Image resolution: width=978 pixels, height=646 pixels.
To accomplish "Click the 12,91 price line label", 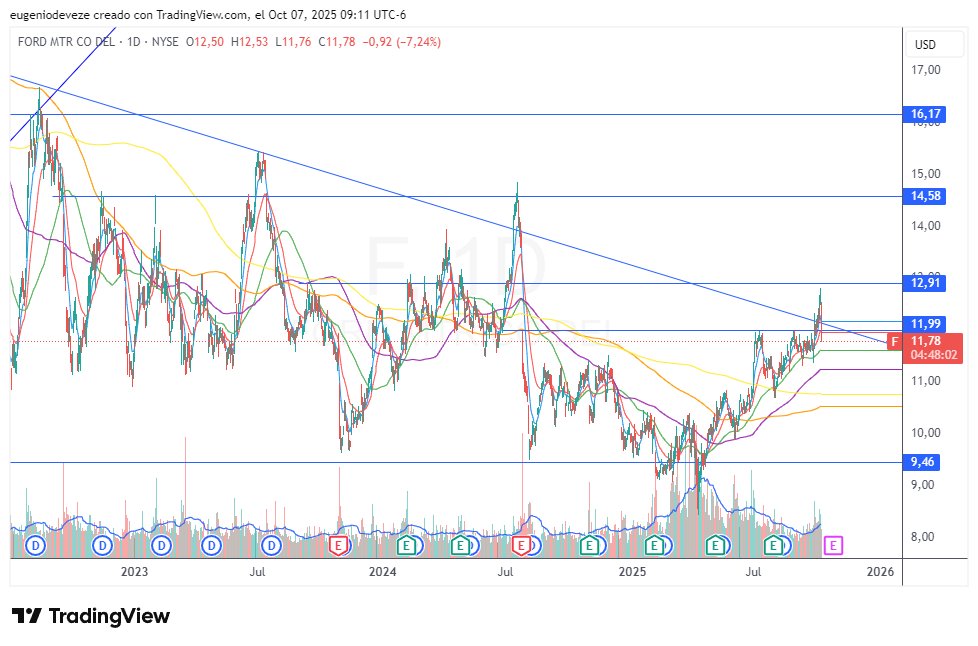I will click(x=925, y=283).
